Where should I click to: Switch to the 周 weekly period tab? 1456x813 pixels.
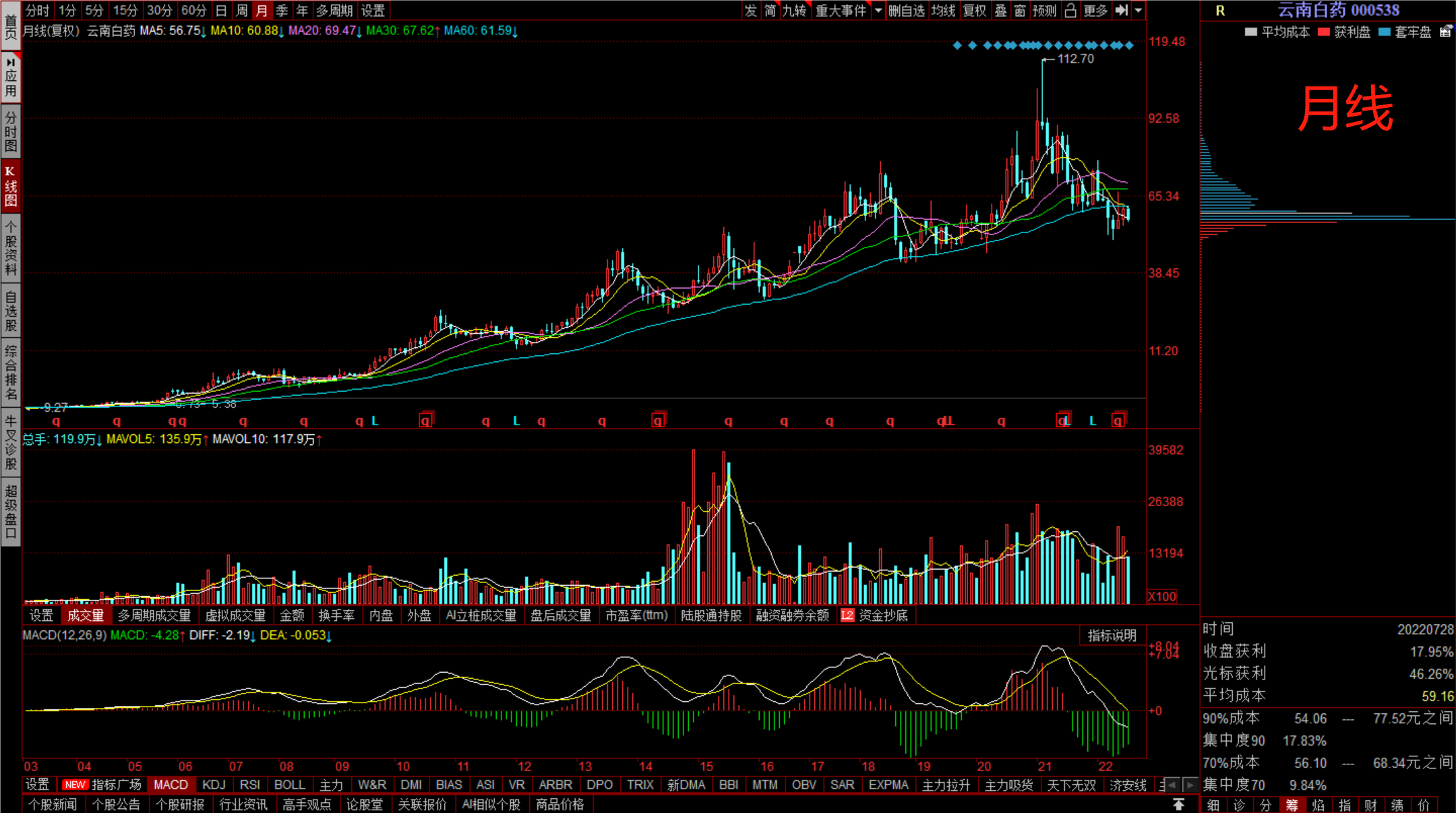click(x=241, y=10)
